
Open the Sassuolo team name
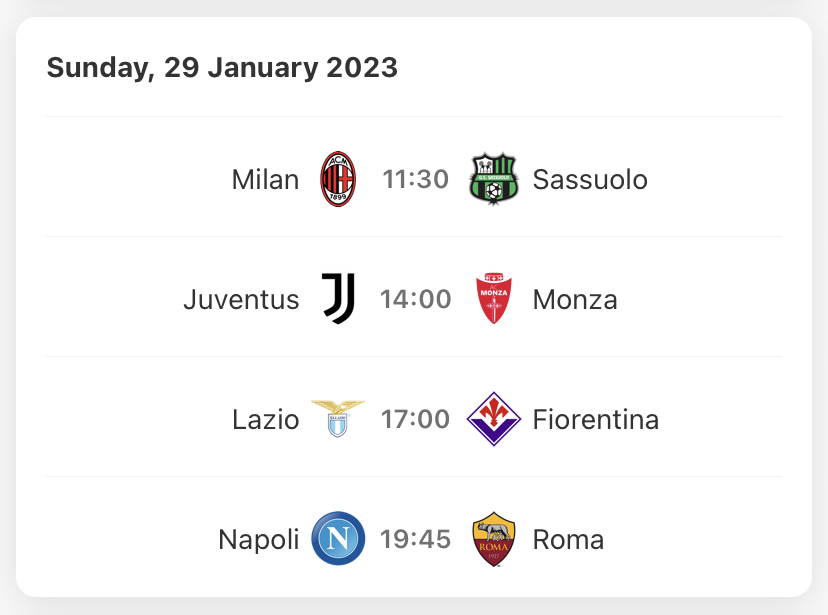pos(590,179)
